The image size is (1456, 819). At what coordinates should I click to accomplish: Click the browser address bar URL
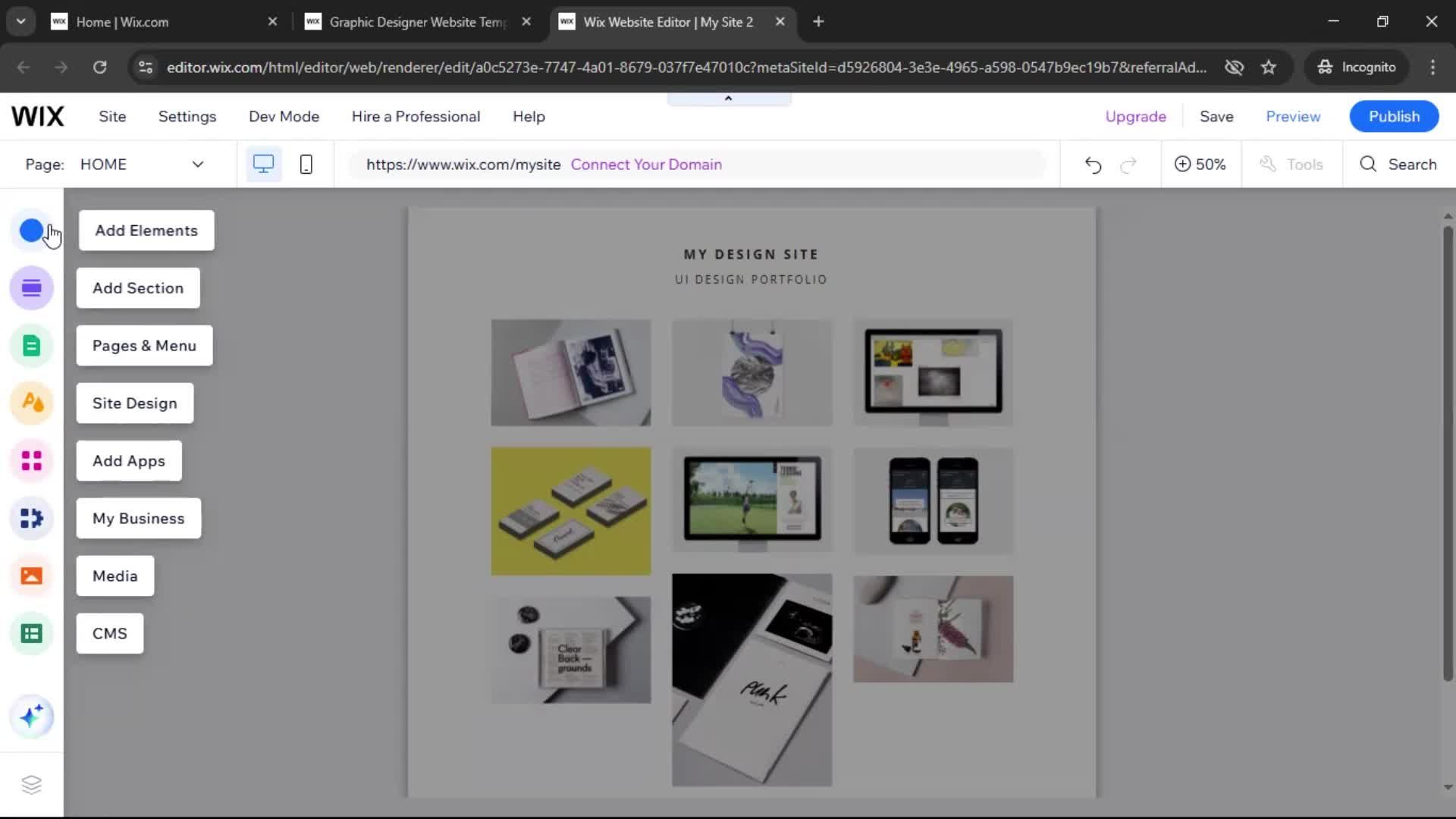pyautogui.click(x=686, y=67)
